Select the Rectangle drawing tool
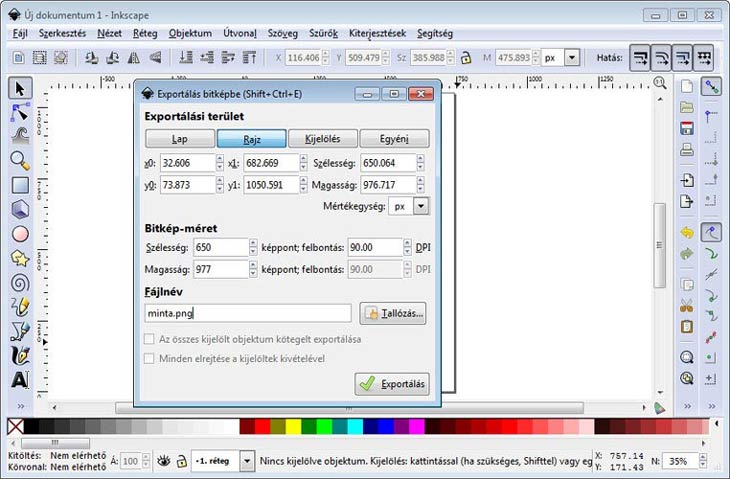This screenshot has width=730, height=479. click(x=20, y=185)
